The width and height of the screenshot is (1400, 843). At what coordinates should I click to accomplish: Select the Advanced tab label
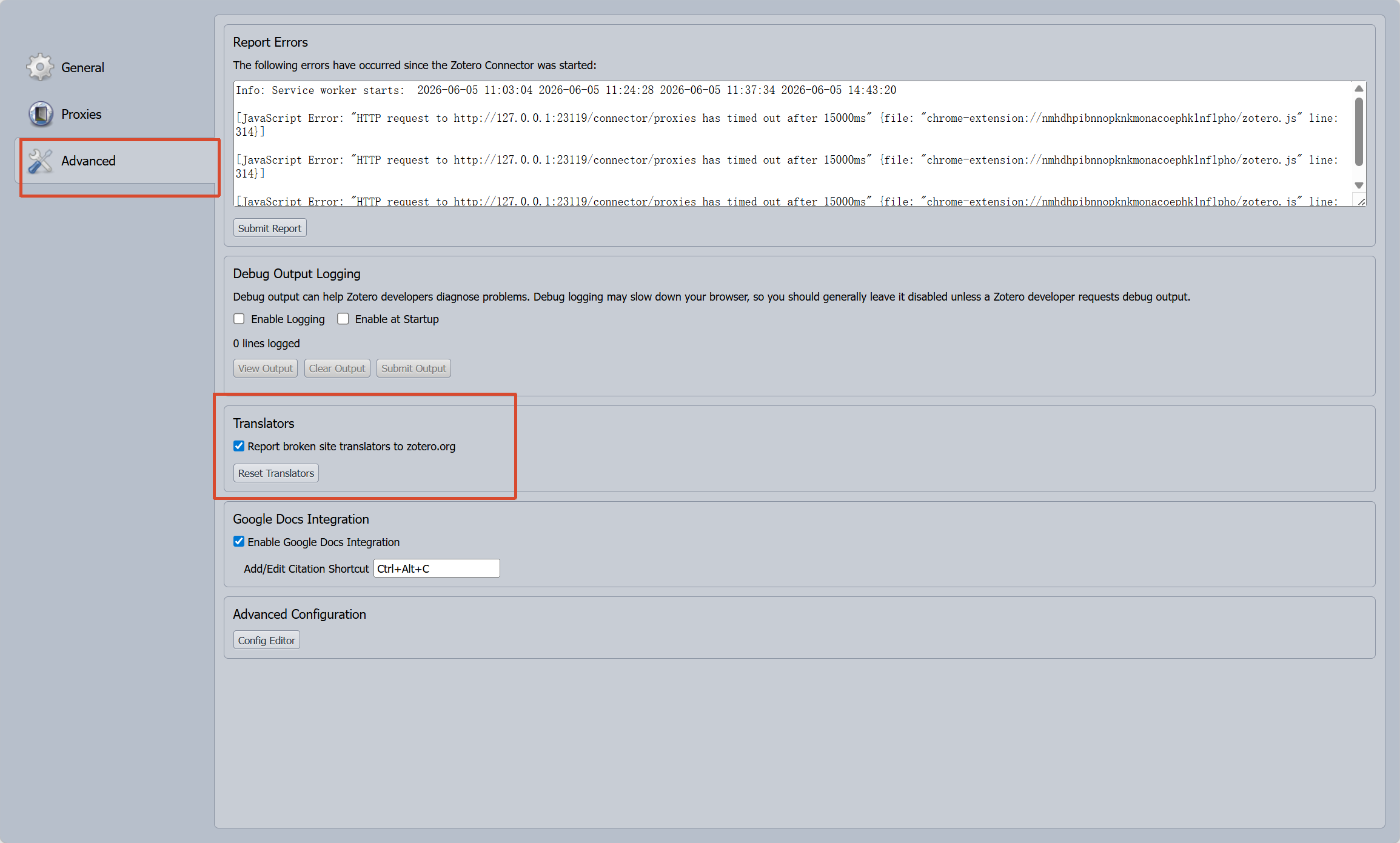coord(88,161)
